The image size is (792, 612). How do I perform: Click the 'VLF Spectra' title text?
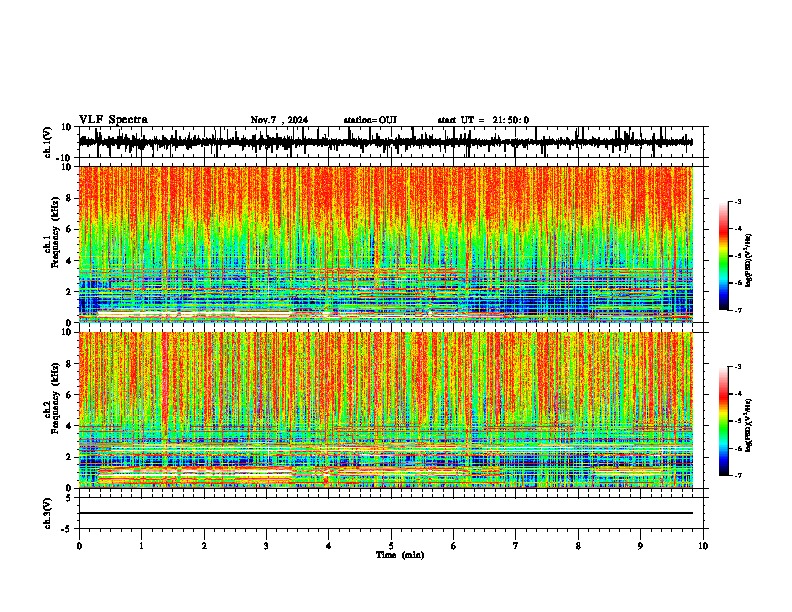point(113,120)
